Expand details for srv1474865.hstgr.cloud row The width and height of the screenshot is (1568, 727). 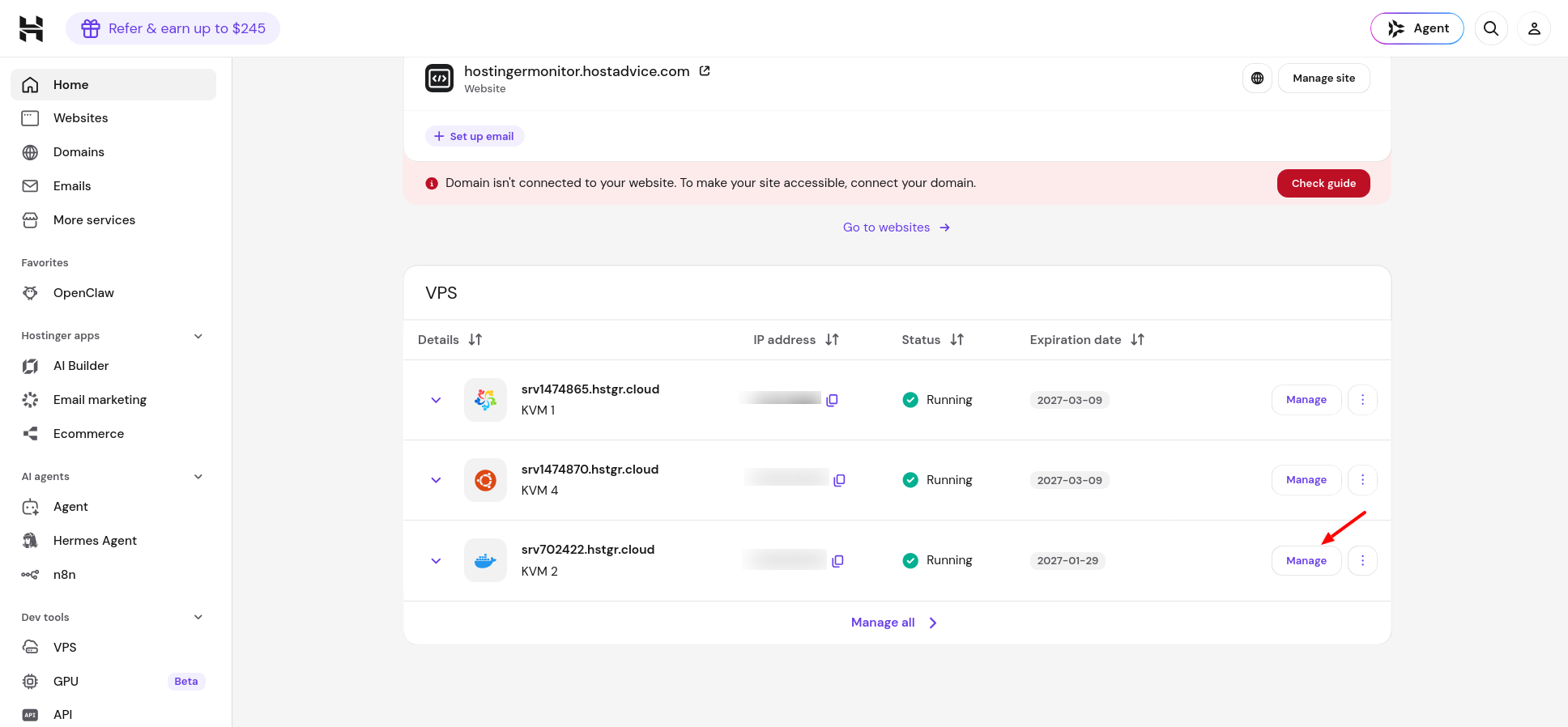436,400
